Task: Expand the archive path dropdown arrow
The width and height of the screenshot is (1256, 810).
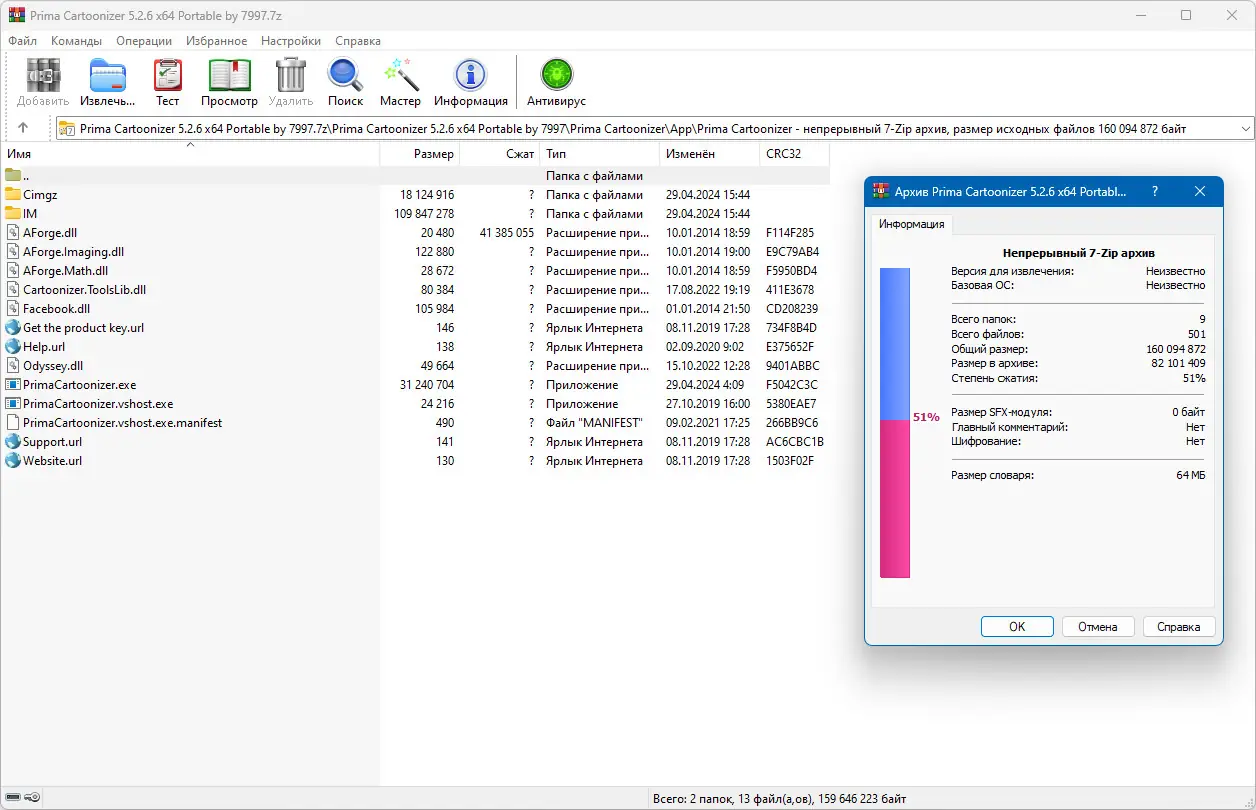Action: pyautogui.click(x=1245, y=129)
